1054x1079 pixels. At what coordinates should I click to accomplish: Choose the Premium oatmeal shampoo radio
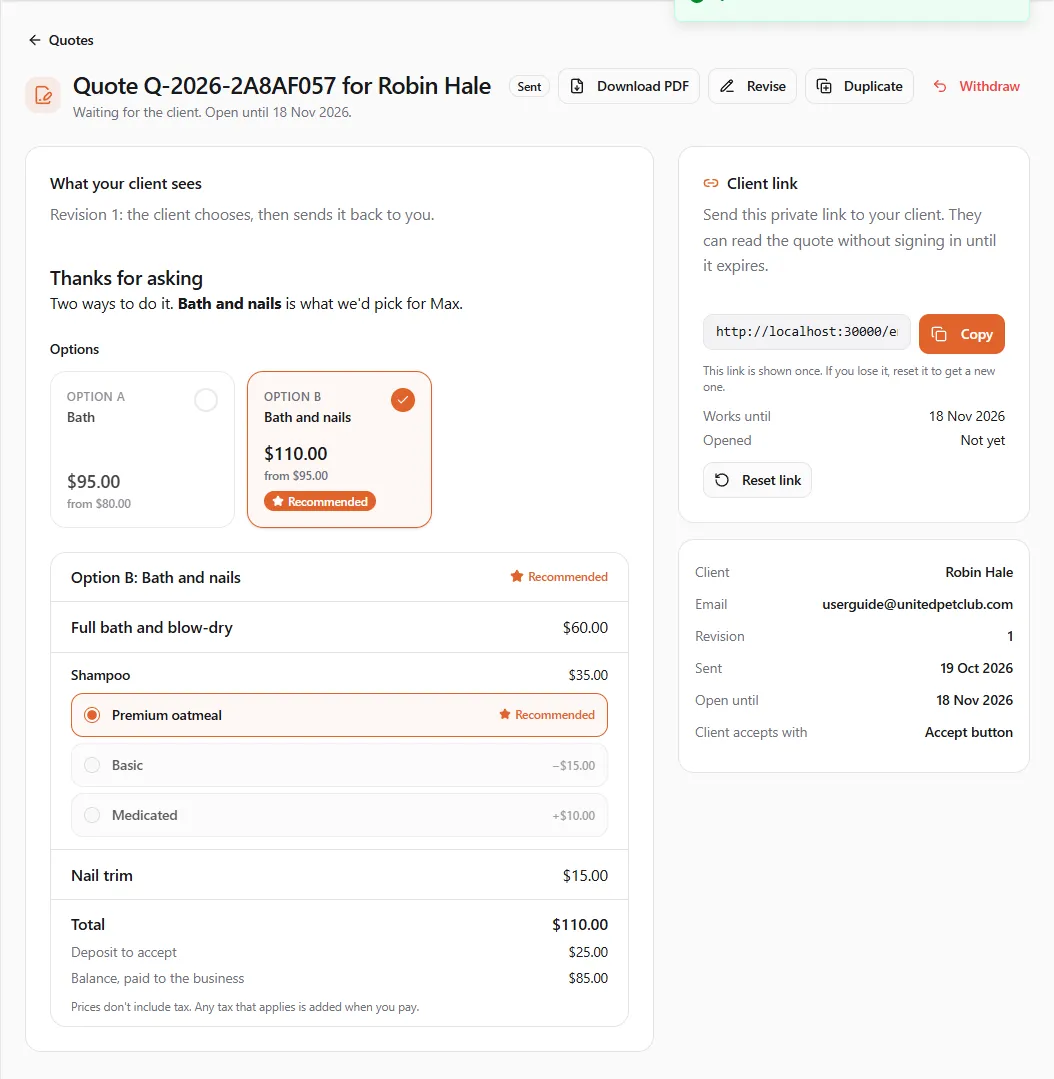coord(92,715)
